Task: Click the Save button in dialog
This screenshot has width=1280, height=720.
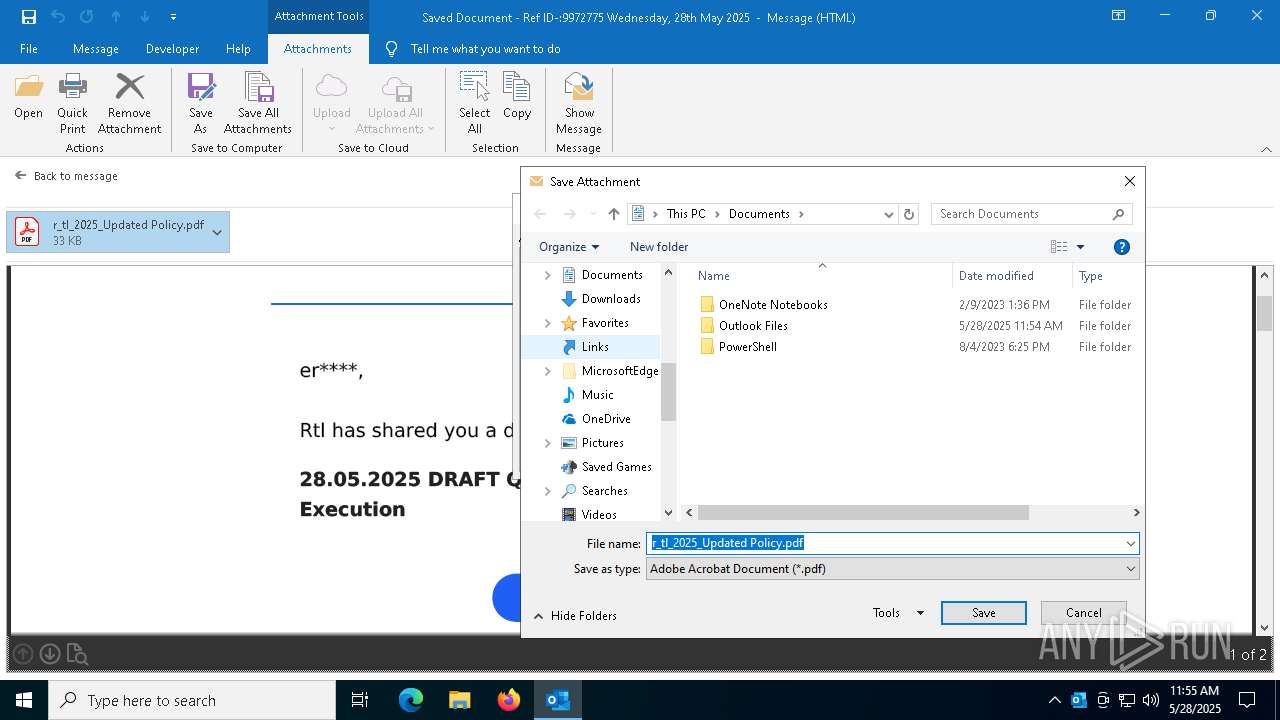Action: pos(984,613)
